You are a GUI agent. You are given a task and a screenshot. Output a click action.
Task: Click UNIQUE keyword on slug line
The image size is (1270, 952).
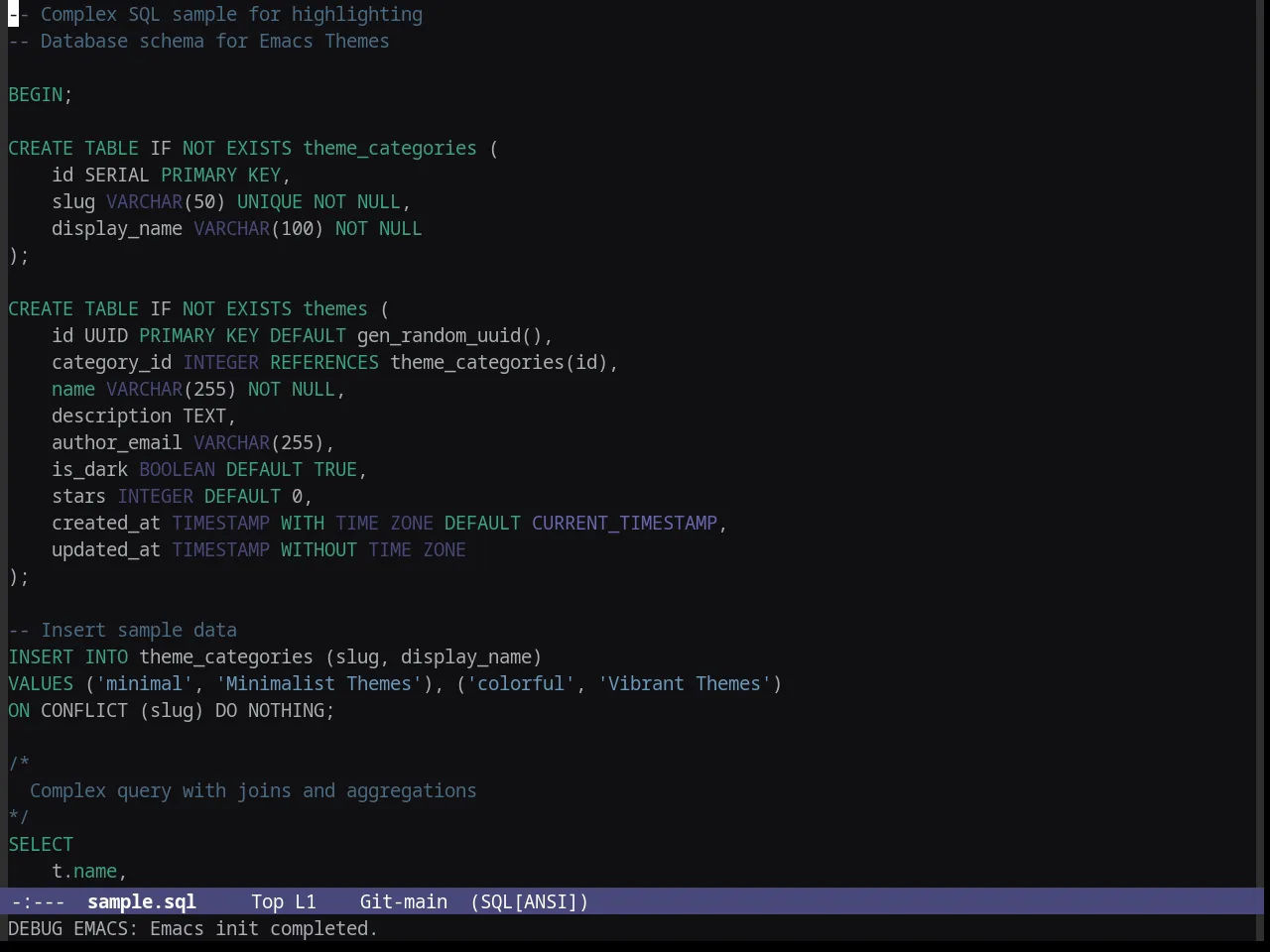coord(270,201)
